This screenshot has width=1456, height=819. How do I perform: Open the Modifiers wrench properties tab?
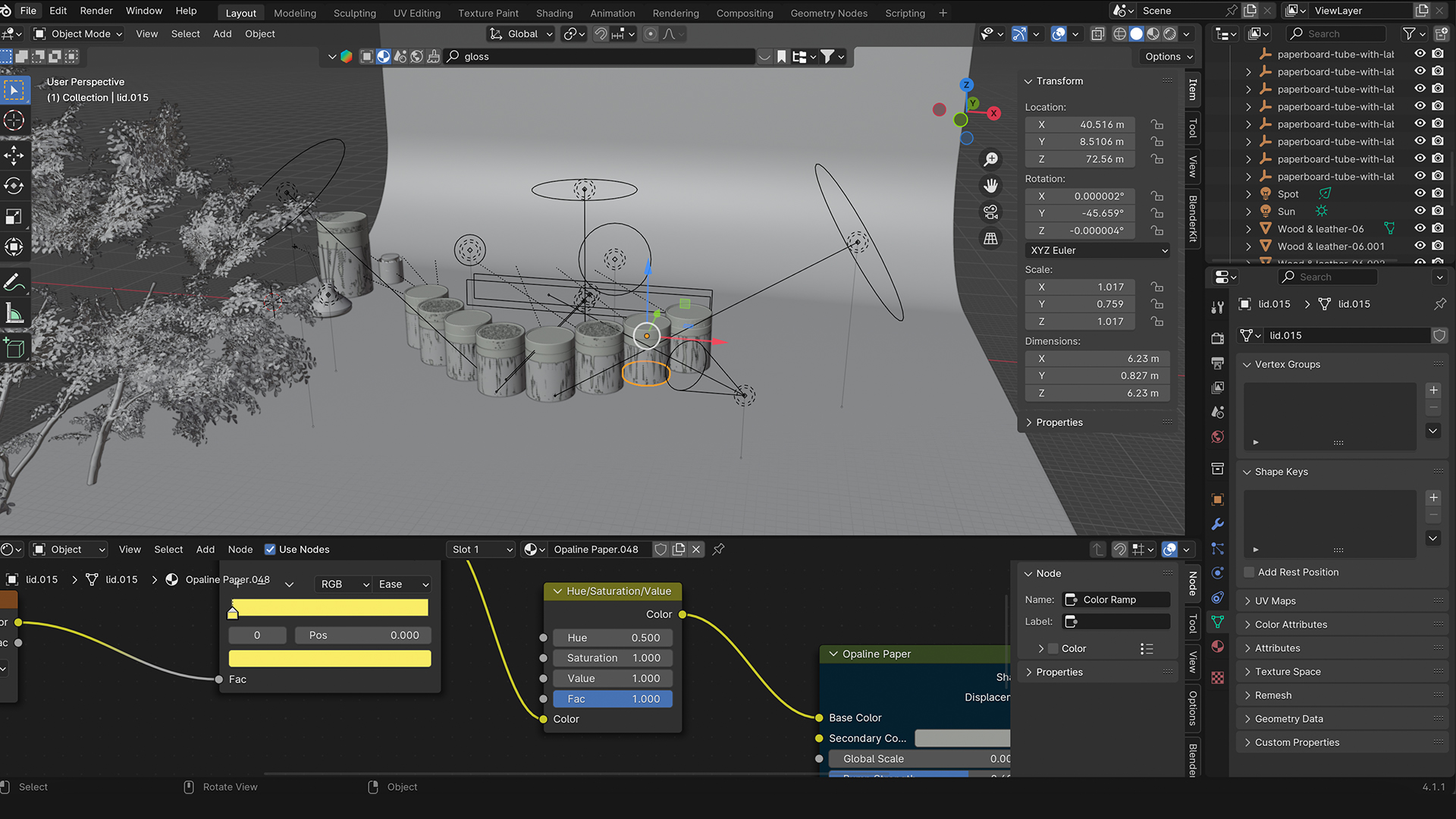tap(1218, 524)
